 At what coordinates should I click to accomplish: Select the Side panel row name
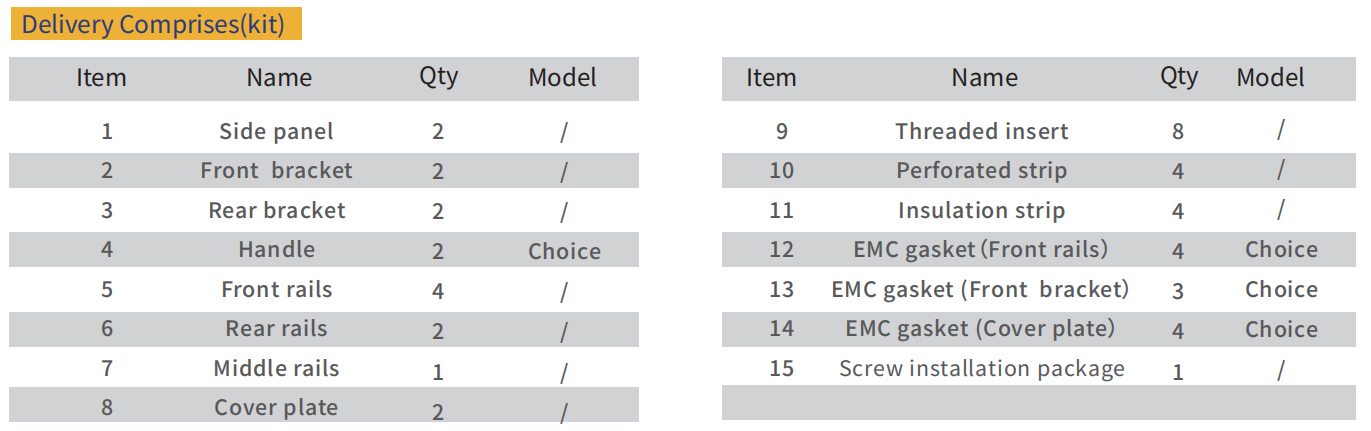click(276, 131)
